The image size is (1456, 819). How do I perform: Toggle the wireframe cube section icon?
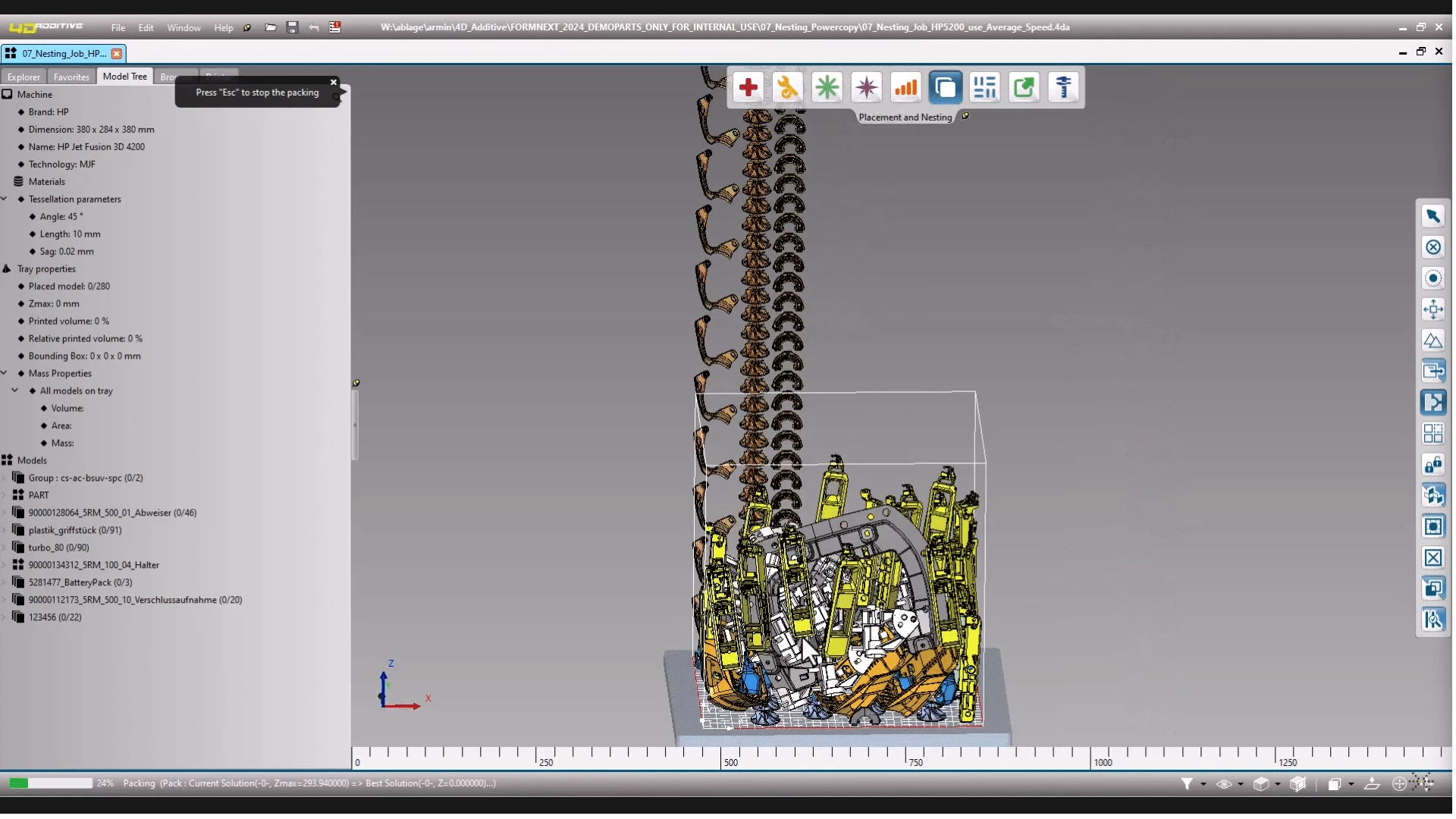coord(1298,785)
